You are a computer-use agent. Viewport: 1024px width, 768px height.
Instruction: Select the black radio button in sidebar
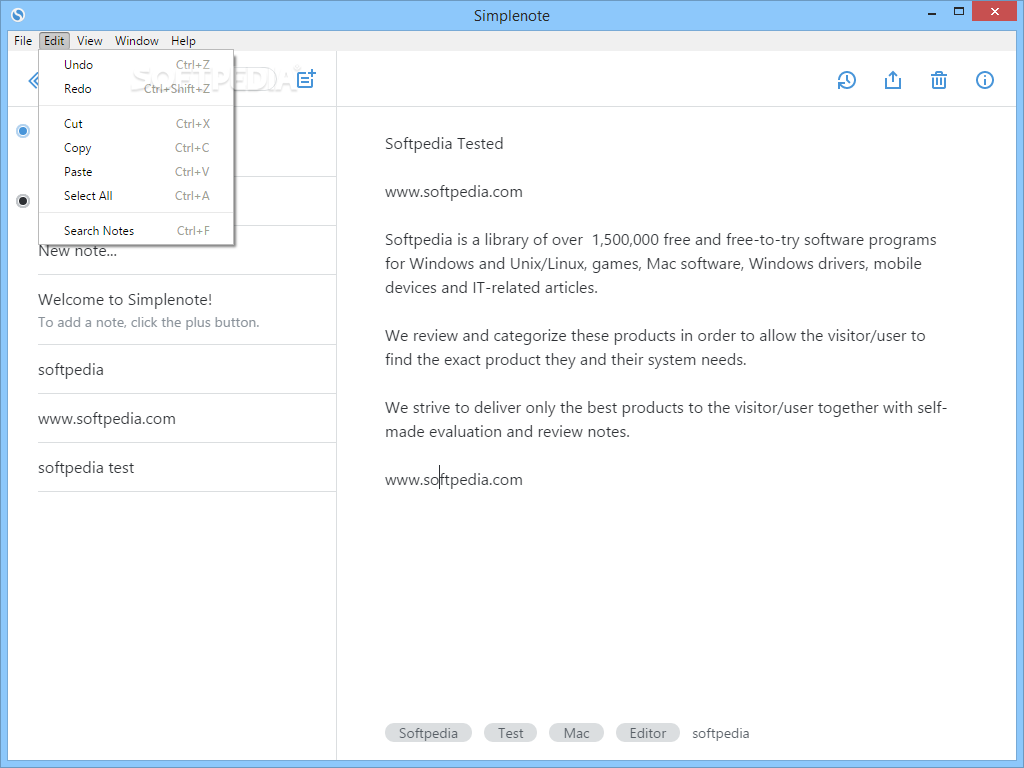[x=23, y=200]
